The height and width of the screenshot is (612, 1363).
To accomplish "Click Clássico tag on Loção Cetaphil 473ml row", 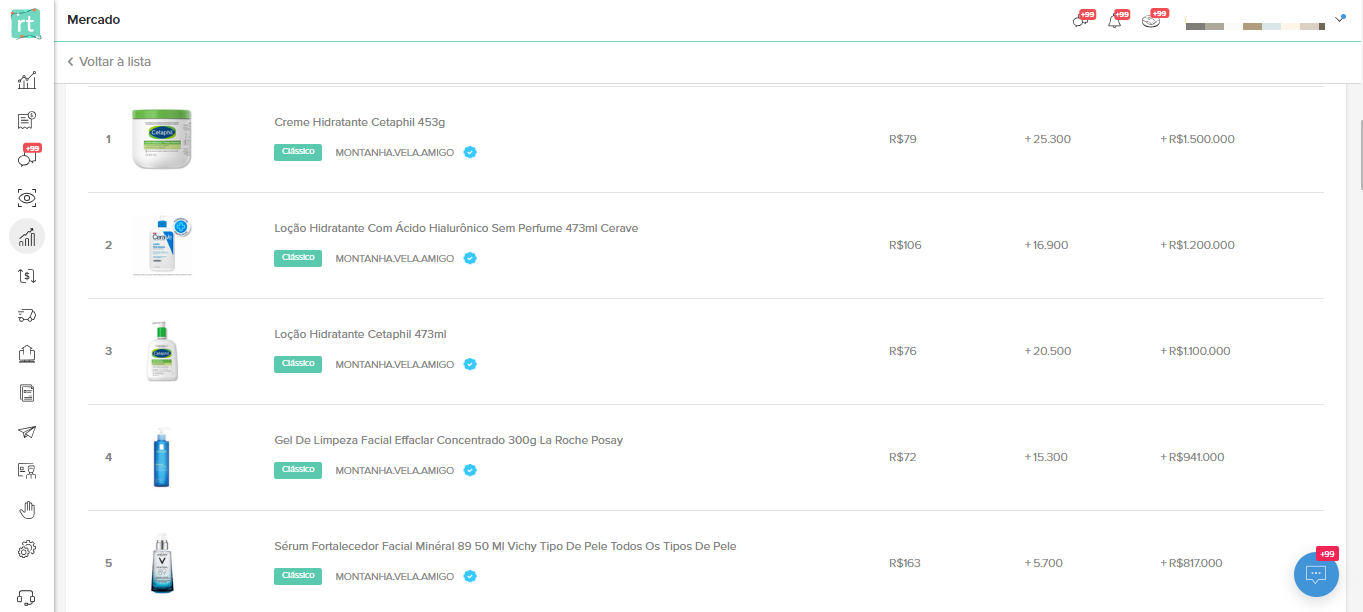I will [298, 364].
